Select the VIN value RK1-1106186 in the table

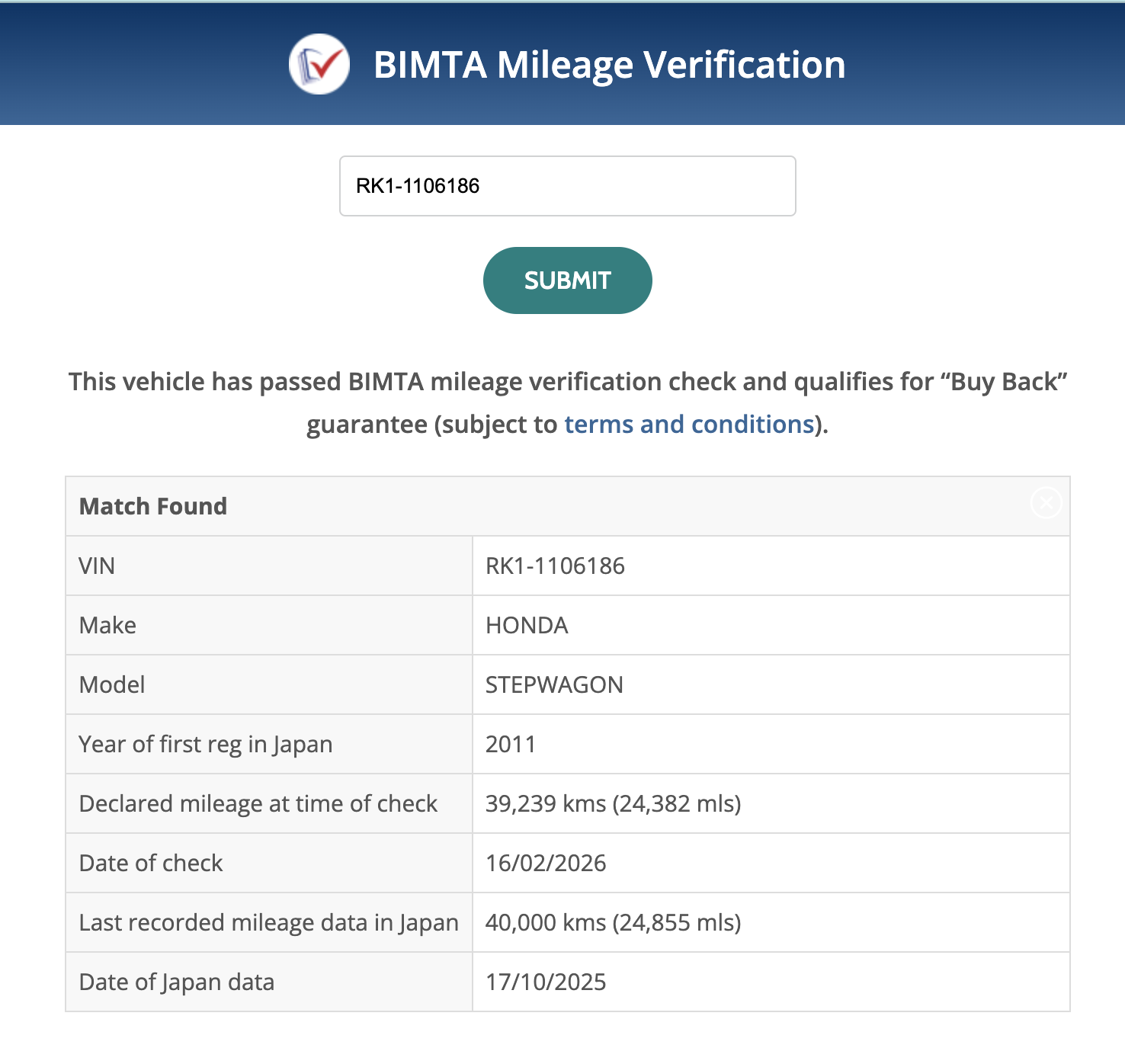click(555, 566)
